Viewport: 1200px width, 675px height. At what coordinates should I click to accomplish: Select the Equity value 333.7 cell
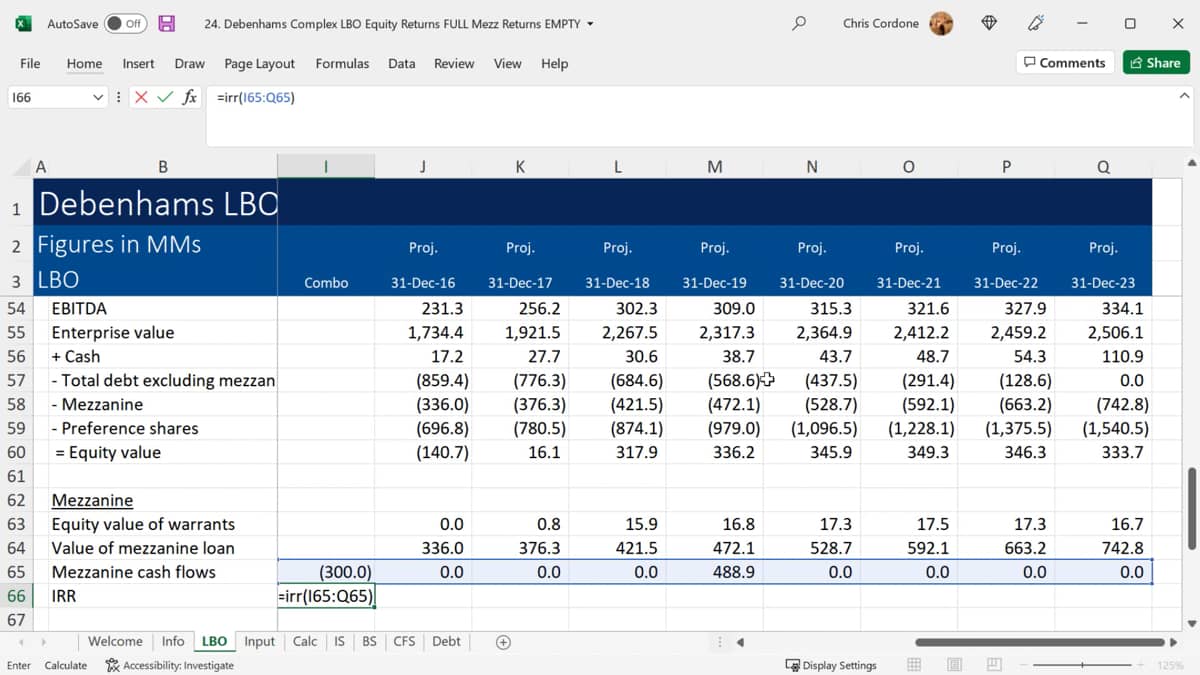[x=1103, y=452]
